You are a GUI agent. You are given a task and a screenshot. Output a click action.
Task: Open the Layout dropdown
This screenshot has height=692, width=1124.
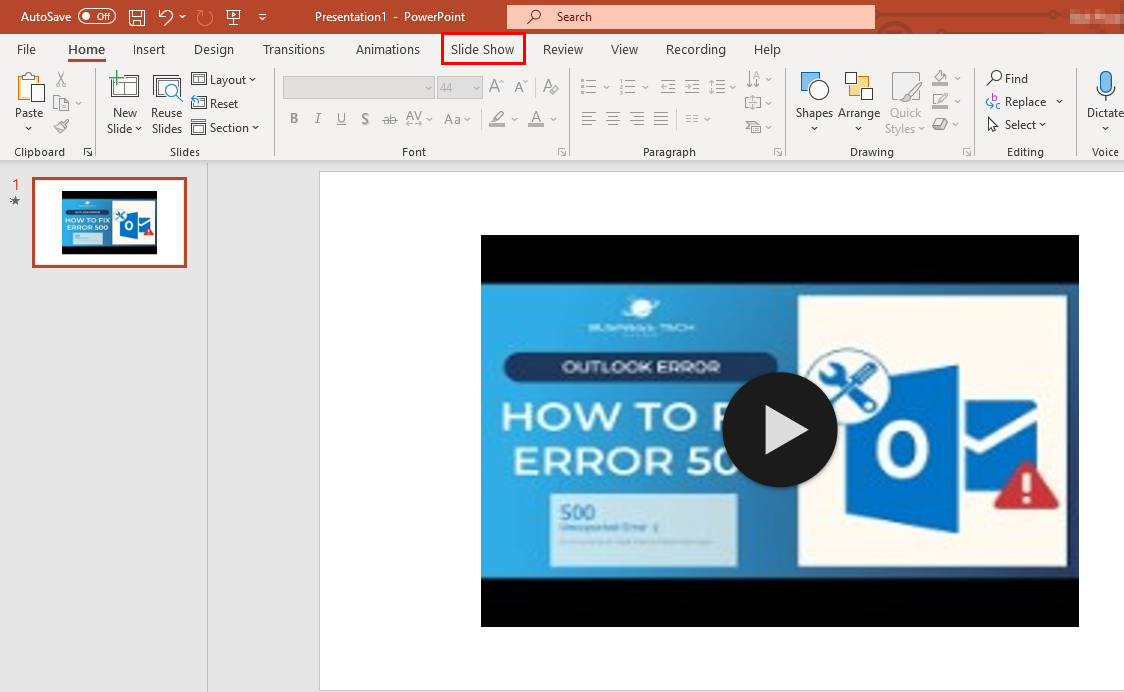pyautogui.click(x=224, y=80)
